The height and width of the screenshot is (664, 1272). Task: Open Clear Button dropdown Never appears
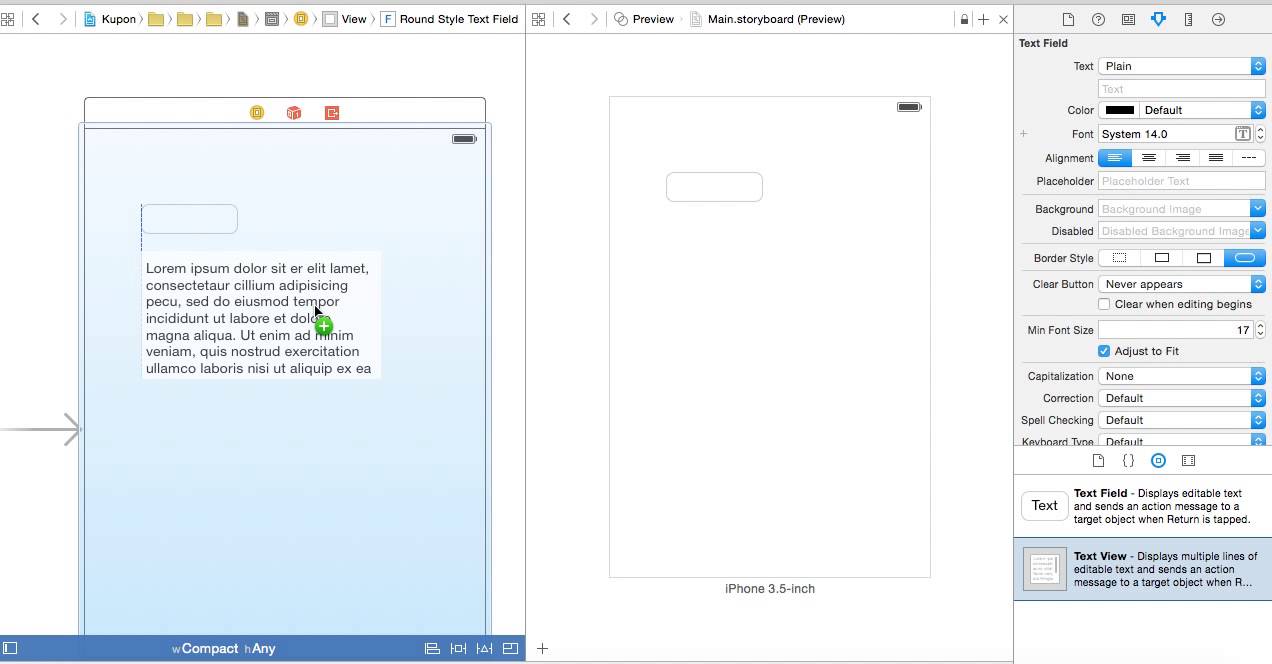coord(1182,284)
